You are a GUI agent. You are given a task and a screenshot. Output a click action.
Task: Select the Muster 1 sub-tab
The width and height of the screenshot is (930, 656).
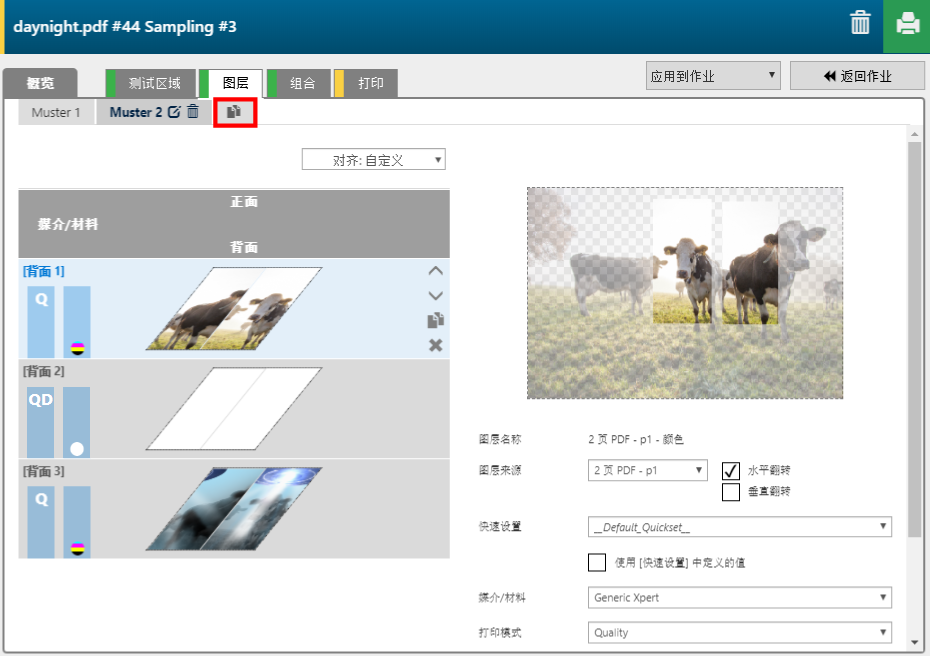point(56,112)
